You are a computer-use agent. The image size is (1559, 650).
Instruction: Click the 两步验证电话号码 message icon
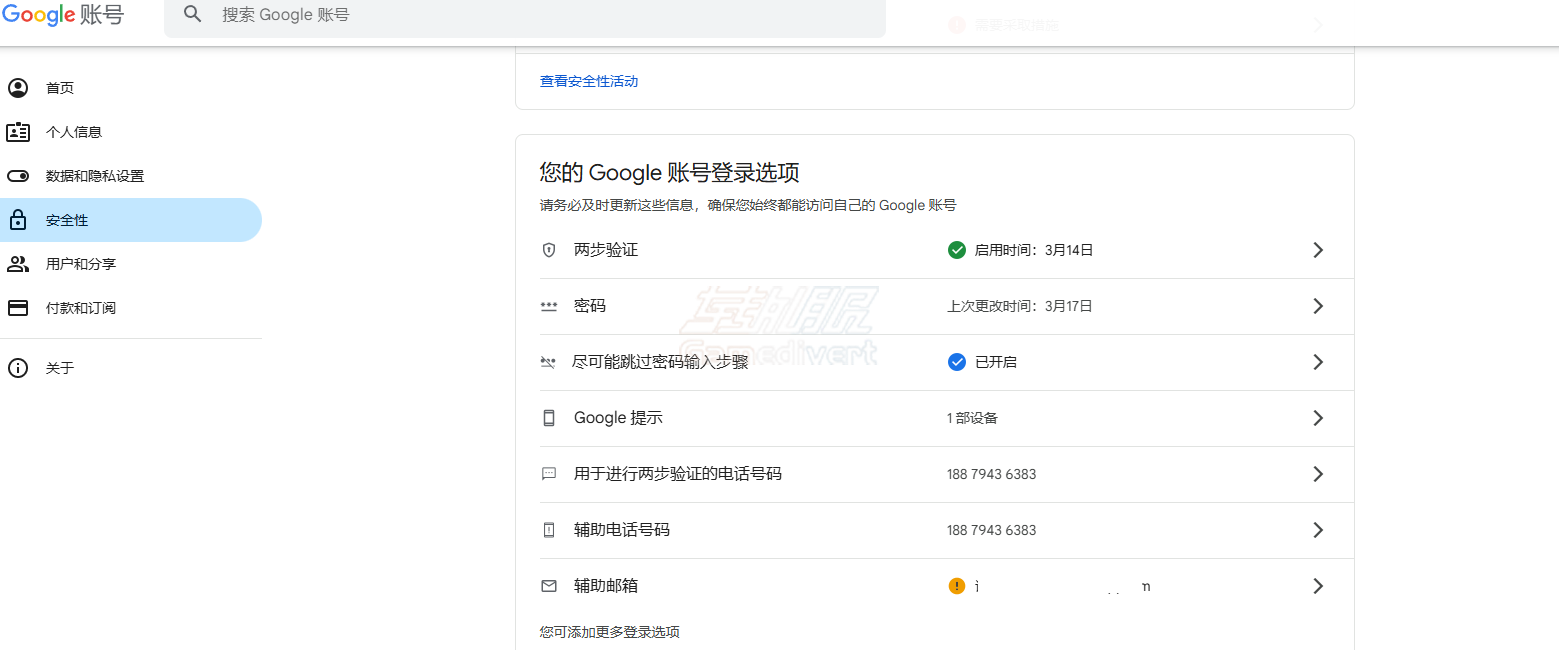548,474
